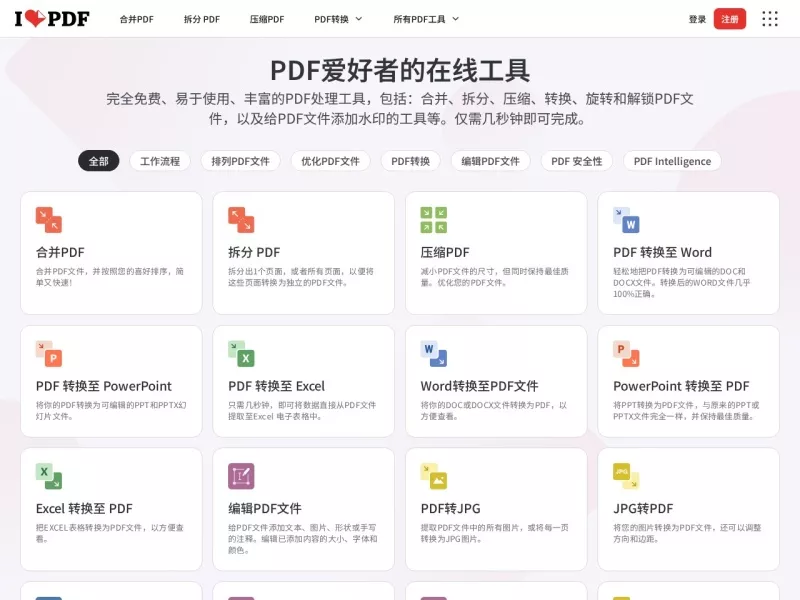Click the PDF 转换至 Word icon
The height and width of the screenshot is (600, 800).
coord(627,220)
